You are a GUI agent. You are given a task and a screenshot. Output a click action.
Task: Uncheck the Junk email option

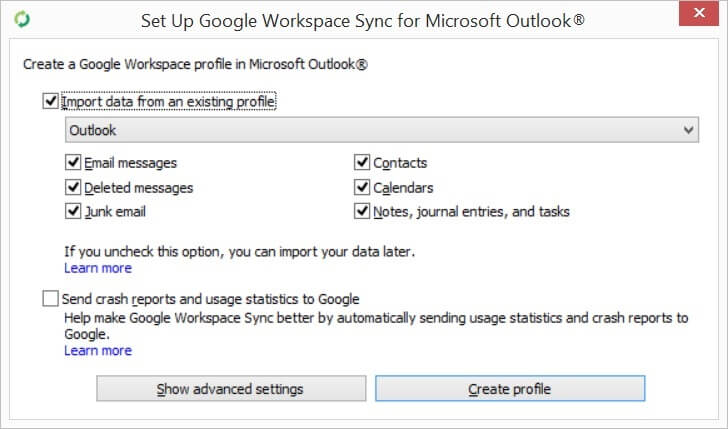coord(73,211)
